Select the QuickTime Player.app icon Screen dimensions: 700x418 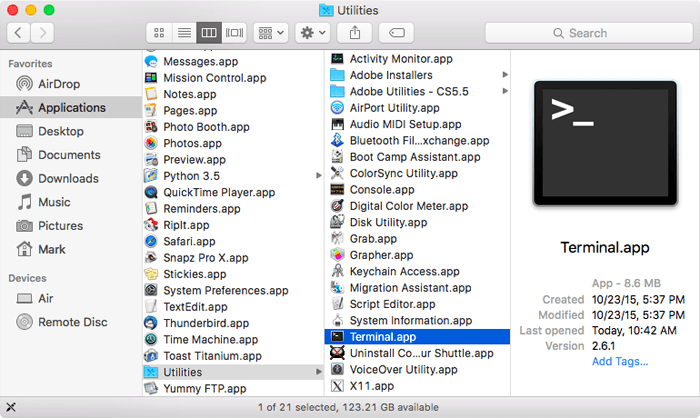point(151,192)
